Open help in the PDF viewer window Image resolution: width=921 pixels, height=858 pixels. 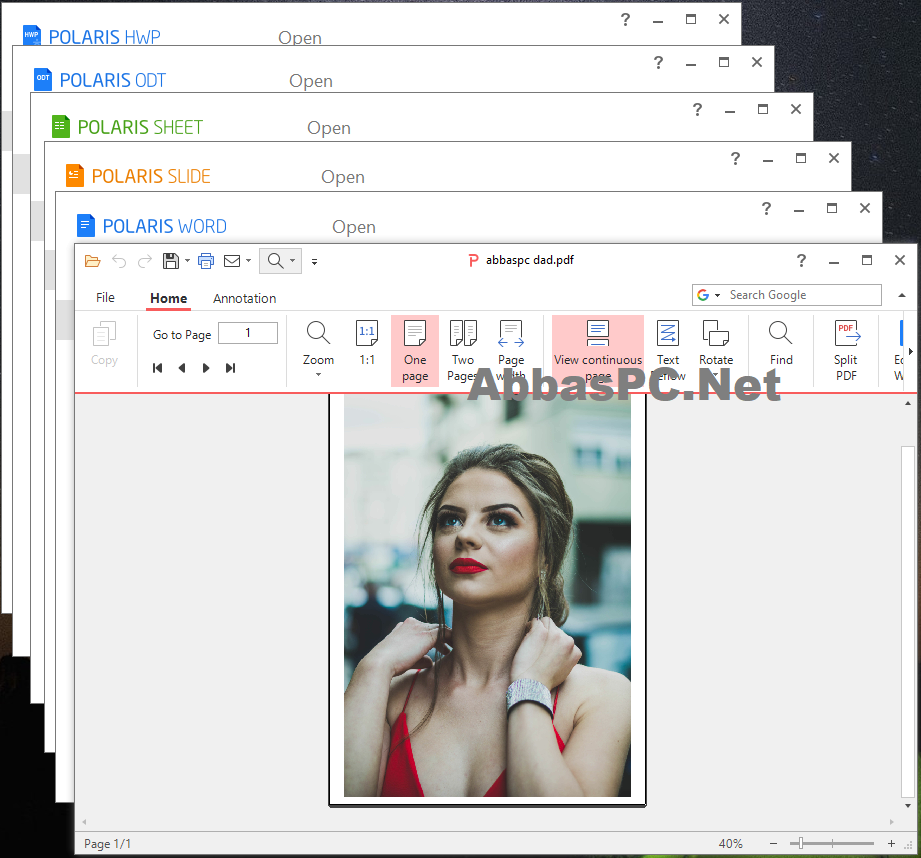[801, 261]
